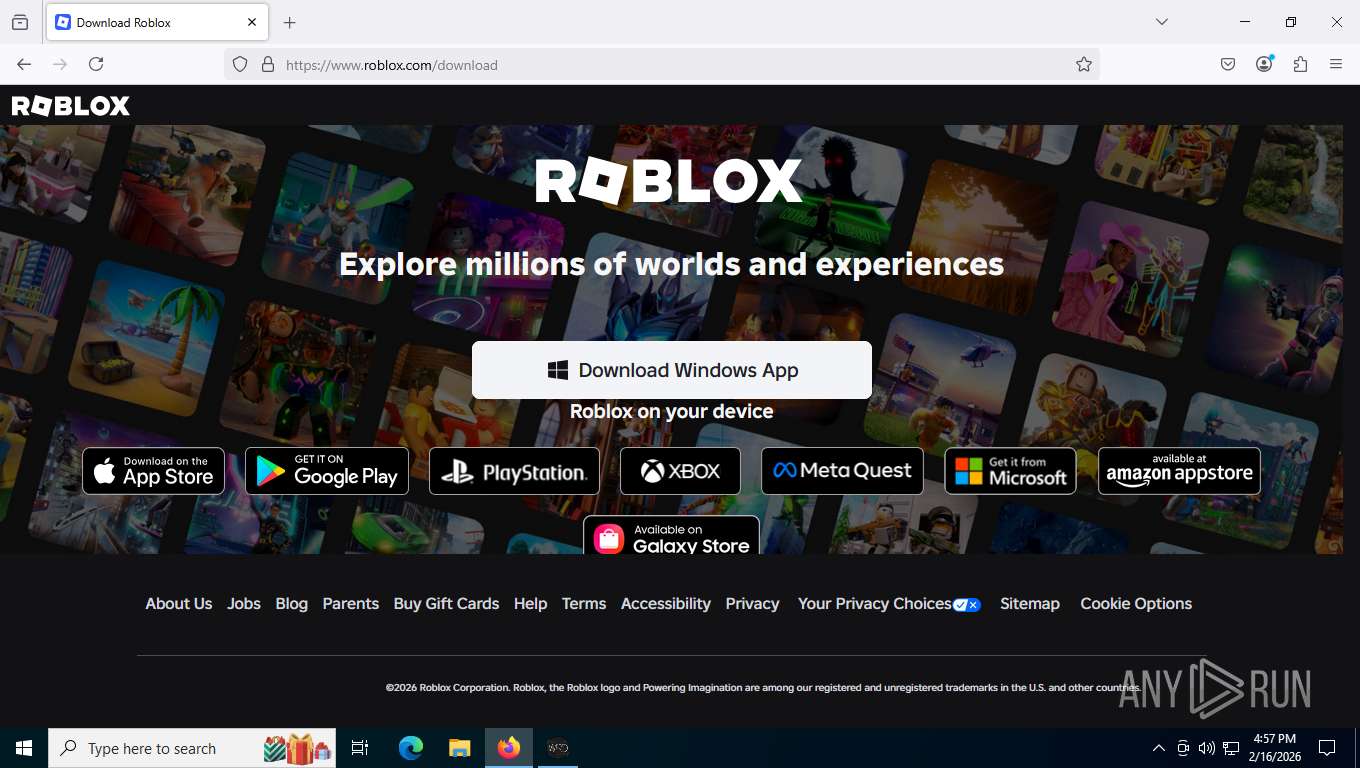
Task: Open the Firefox application menu
Action: click(x=1336, y=64)
